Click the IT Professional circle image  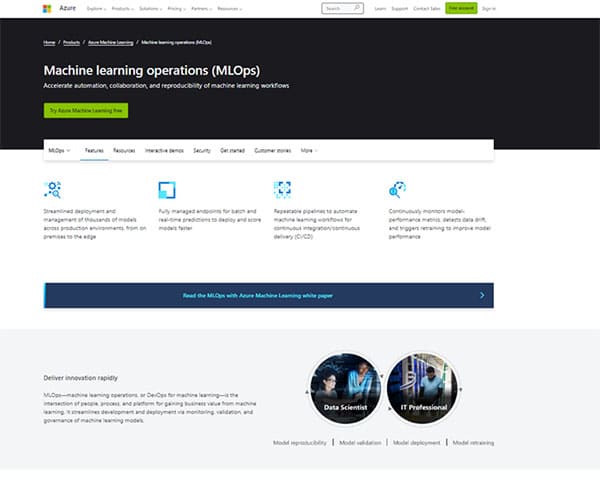click(423, 388)
